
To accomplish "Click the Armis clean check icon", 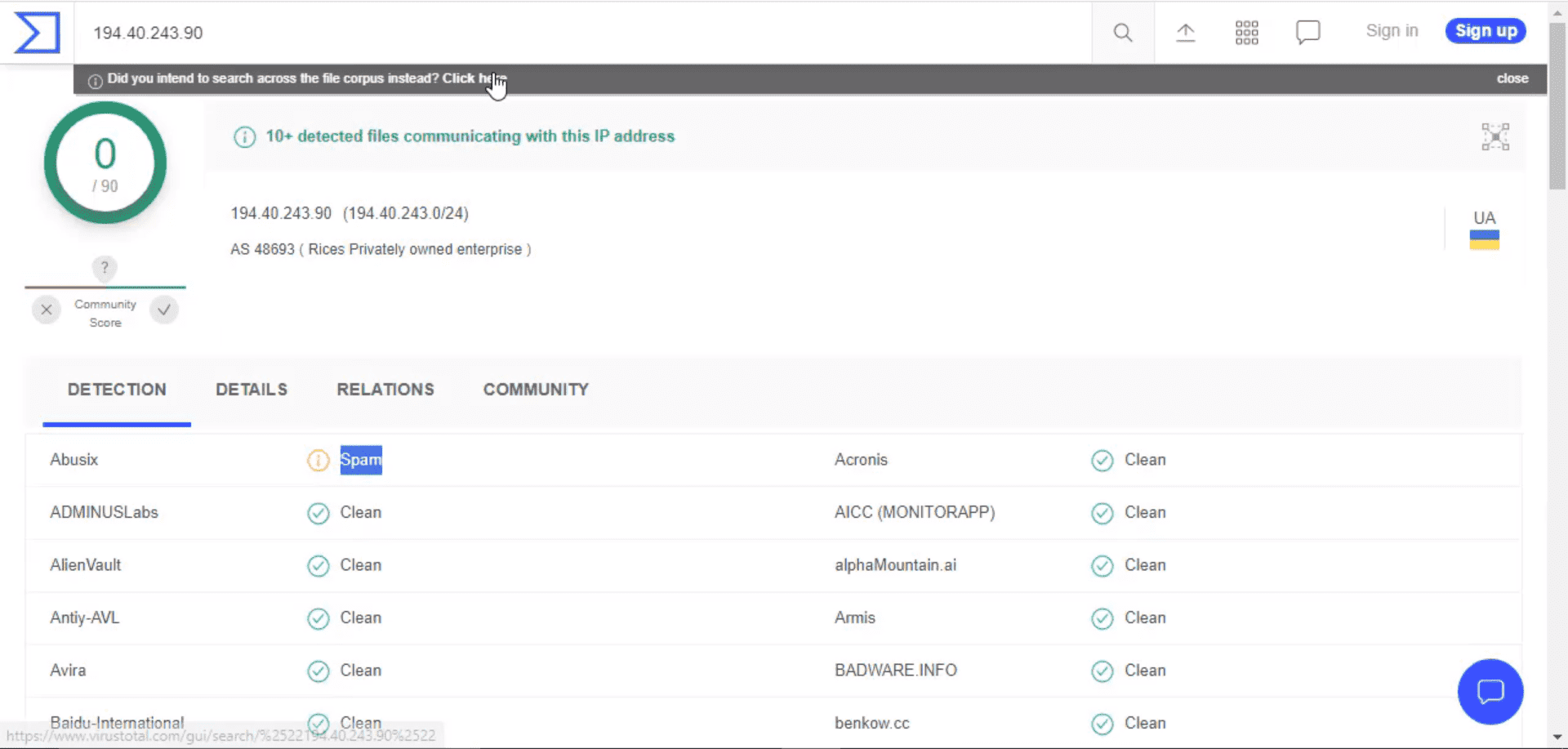I will pyautogui.click(x=1102, y=618).
